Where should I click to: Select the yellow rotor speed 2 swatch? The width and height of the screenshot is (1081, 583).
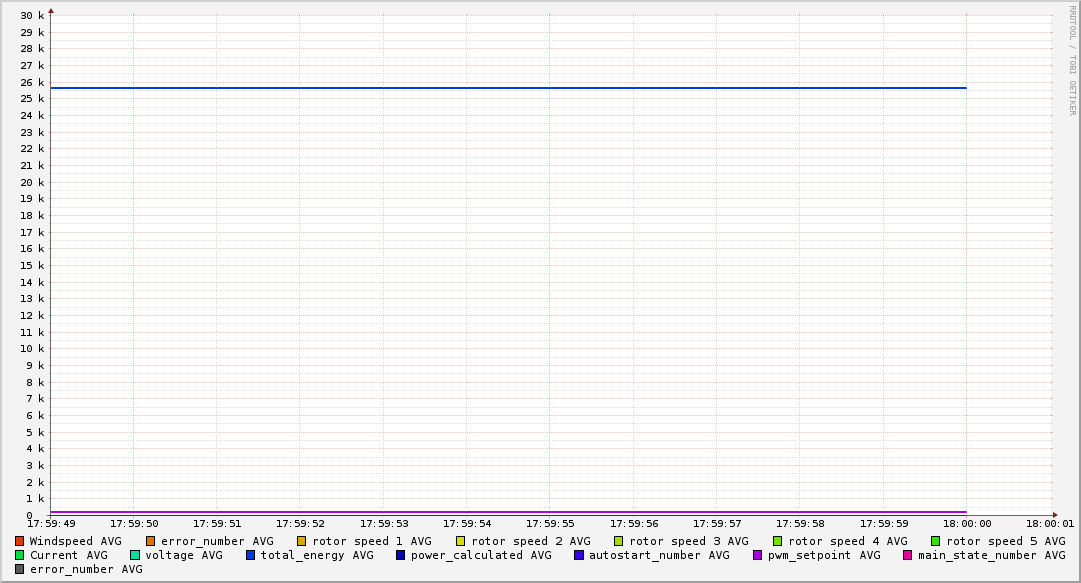point(460,541)
